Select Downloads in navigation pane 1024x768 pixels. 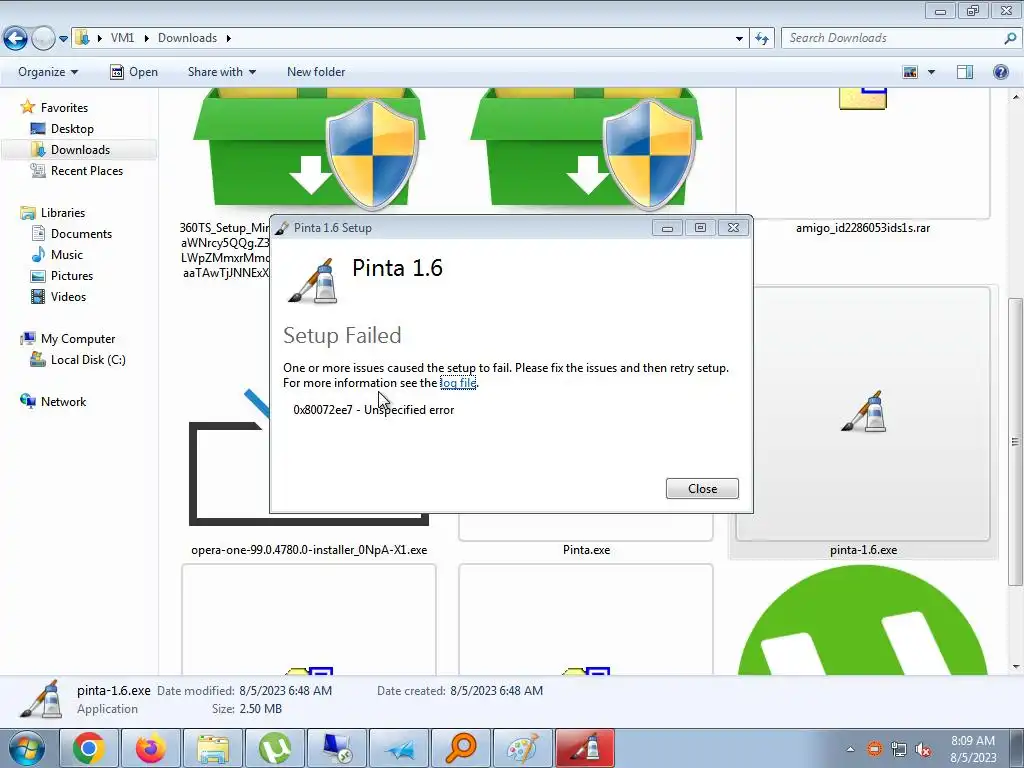click(80, 150)
